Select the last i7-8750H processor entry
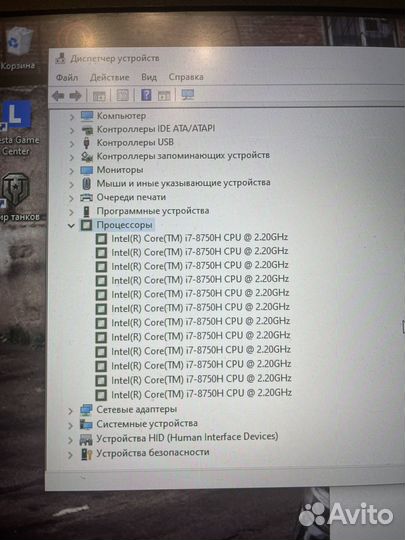 (201, 394)
